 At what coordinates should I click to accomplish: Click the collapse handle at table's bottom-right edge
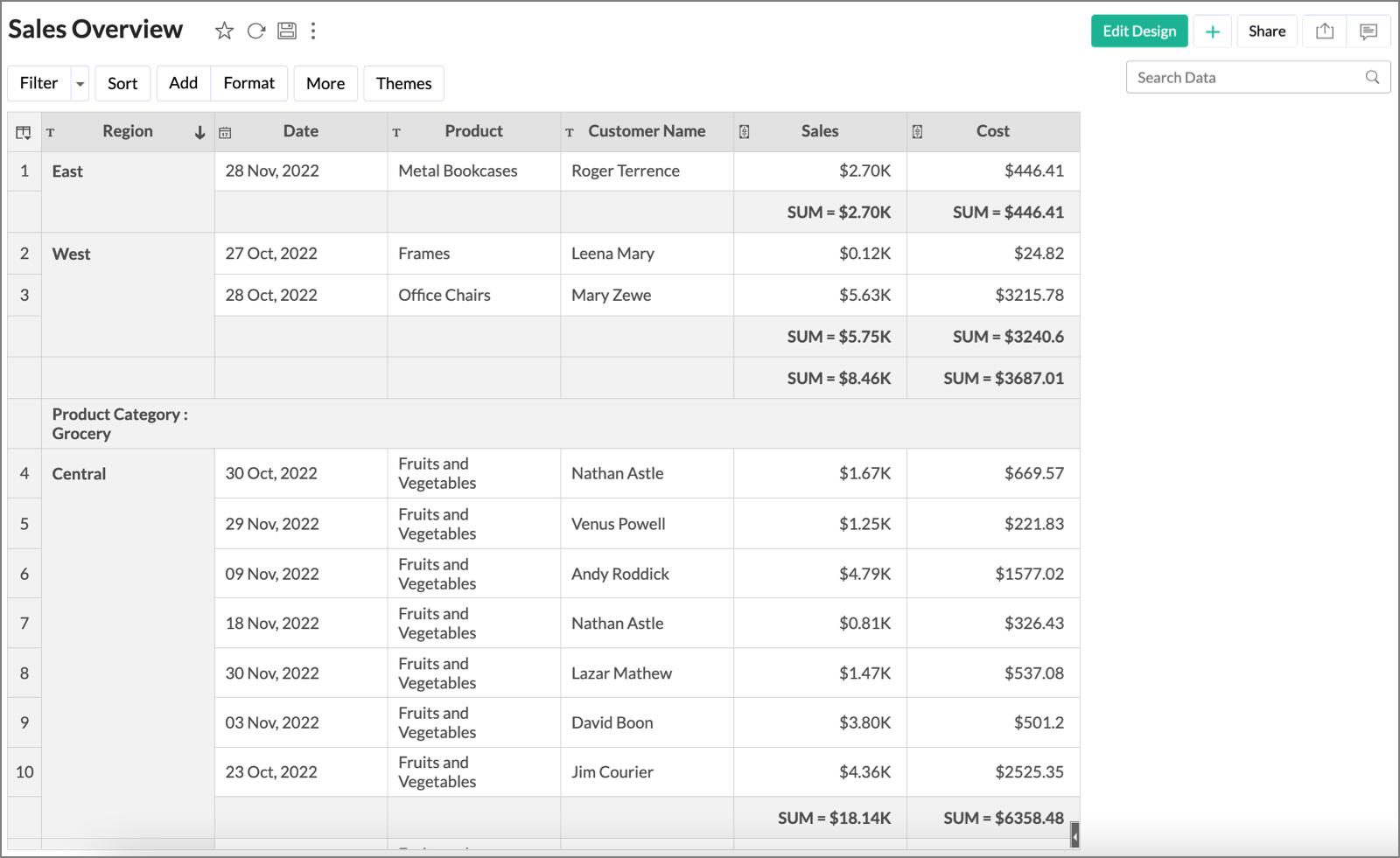pyautogui.click(x=1074, y=835)
